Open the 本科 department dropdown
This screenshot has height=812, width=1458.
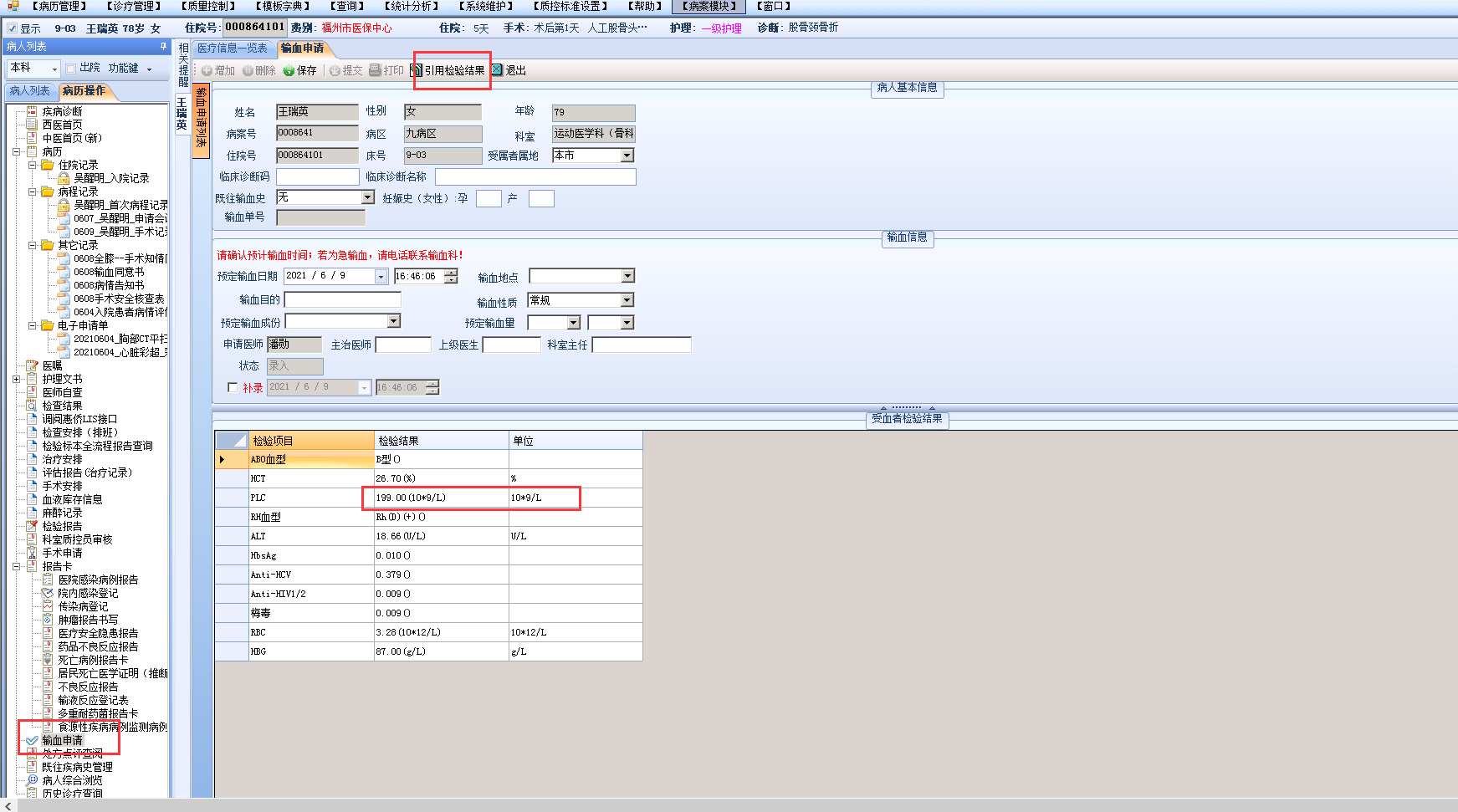coord(55,69)
